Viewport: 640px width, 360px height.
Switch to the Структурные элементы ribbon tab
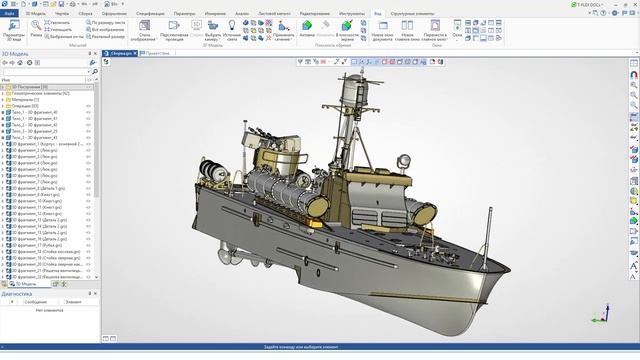point(412,13)
